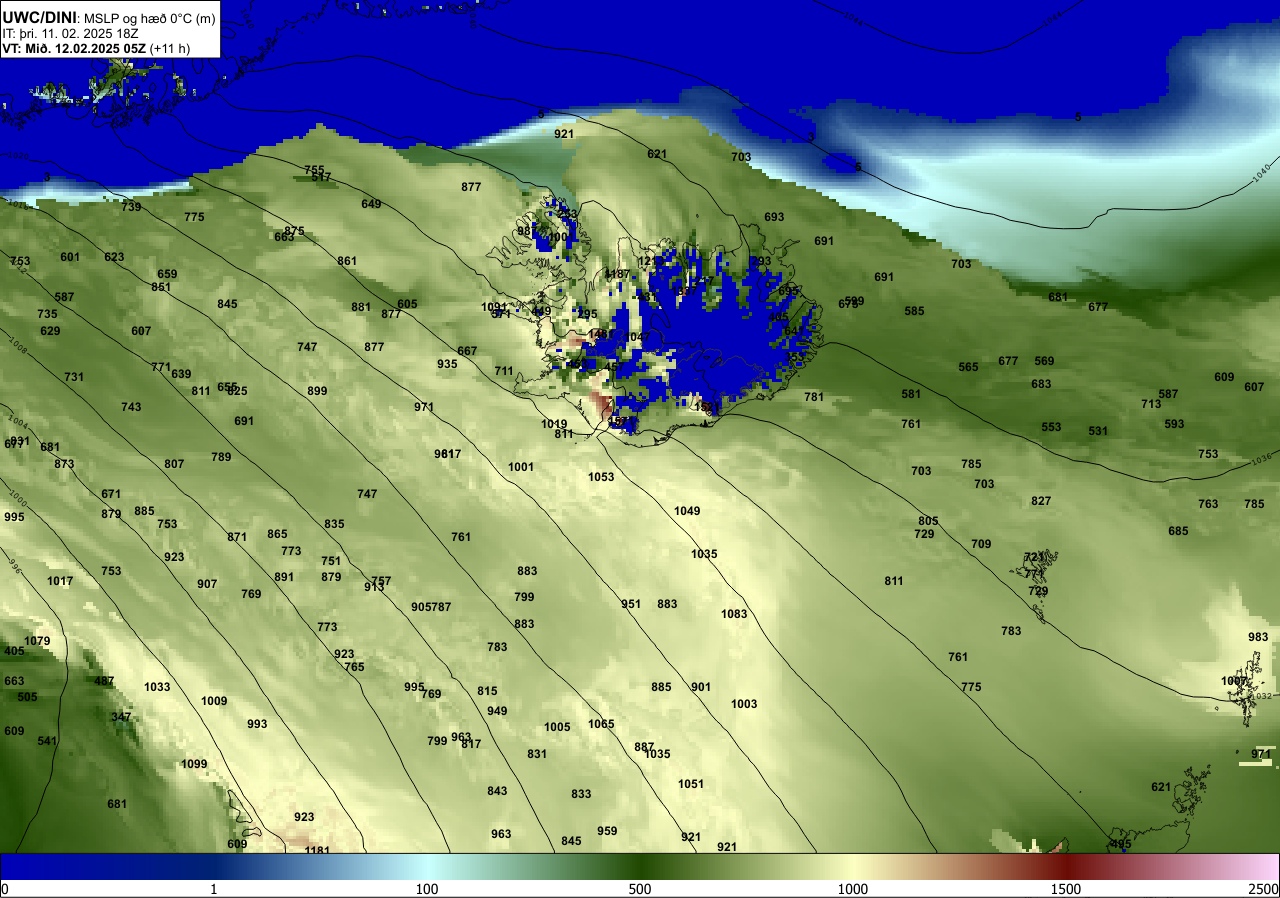Viewport: 1280px width, 898px height.
Task: Click the map value 1001
Action: 521,467
